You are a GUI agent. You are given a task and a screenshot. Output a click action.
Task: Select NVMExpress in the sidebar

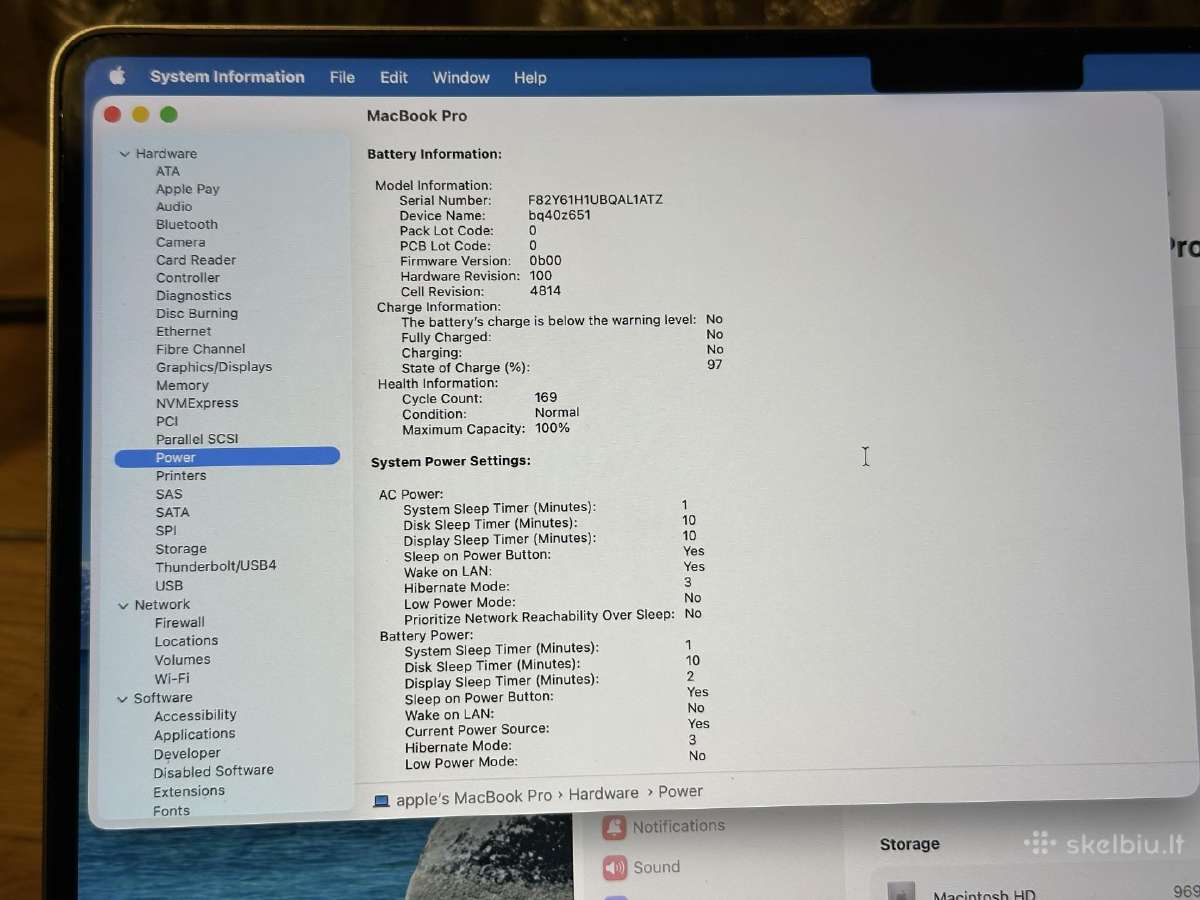click(197, 403)
